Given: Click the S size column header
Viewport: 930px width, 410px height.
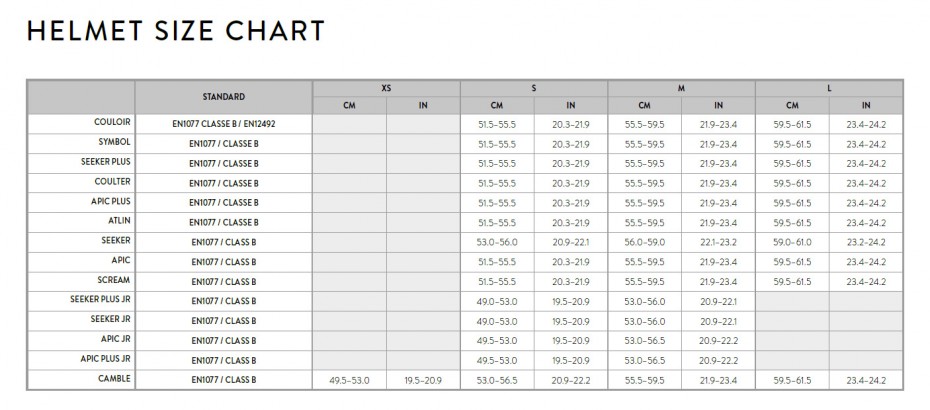Looking at the screenshot, I should [534, 88].
